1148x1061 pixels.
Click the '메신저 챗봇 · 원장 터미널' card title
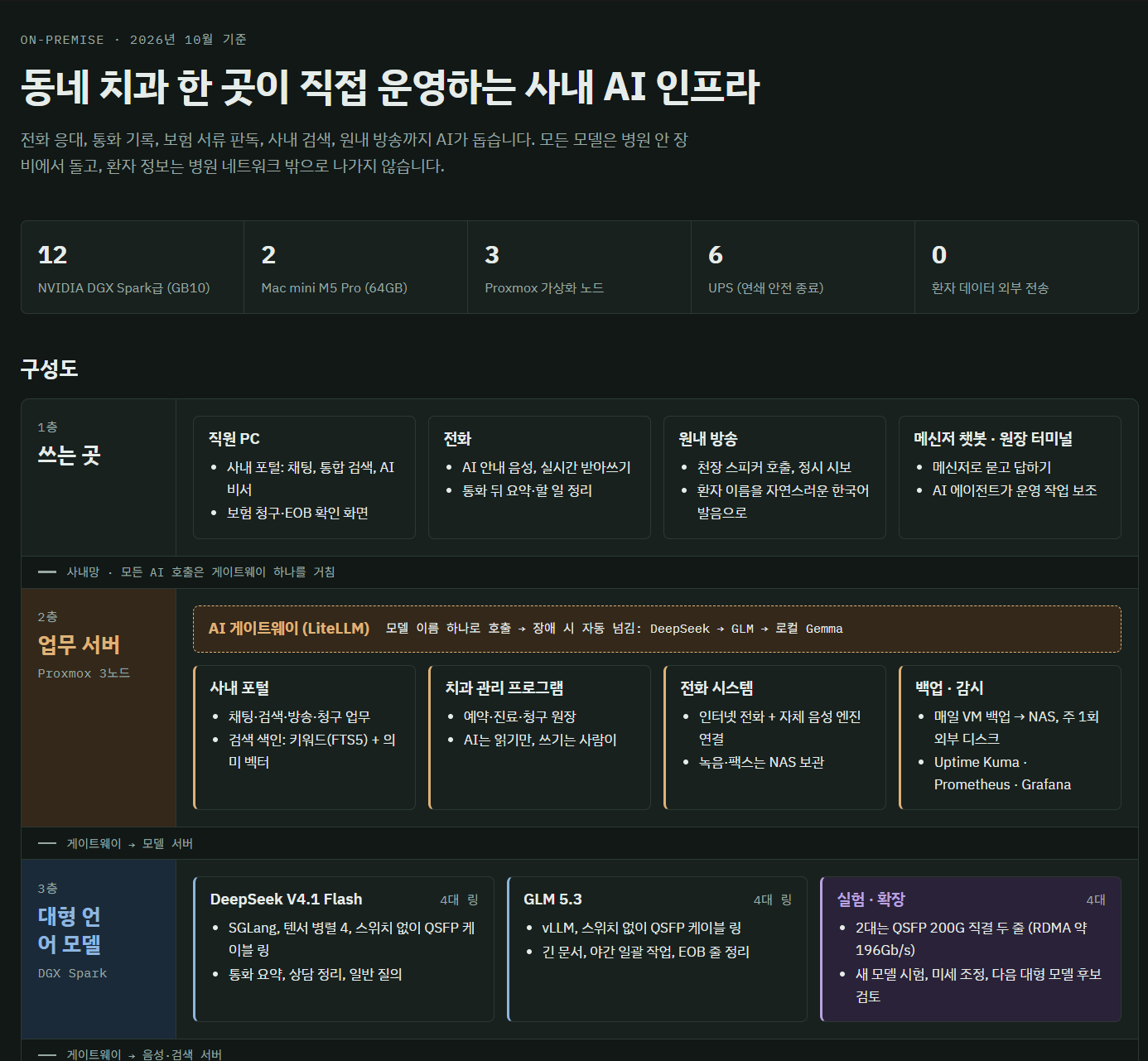point(993,439)
